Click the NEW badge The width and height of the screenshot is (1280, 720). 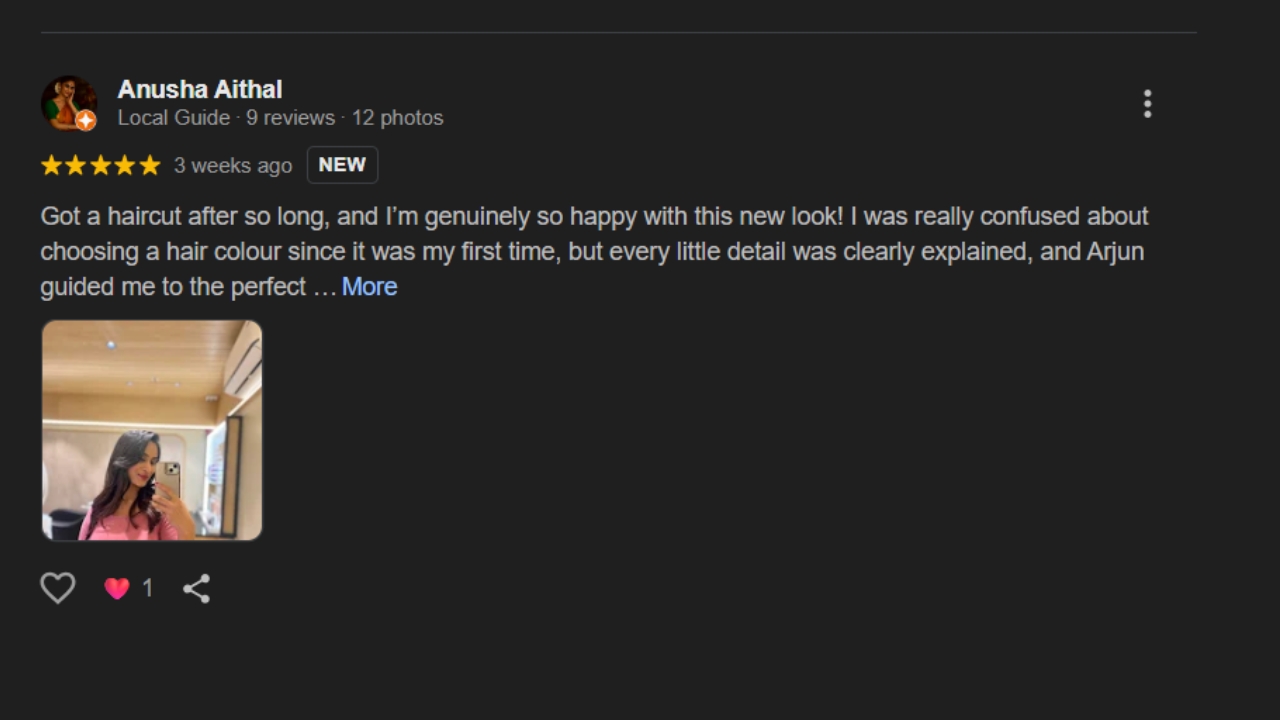(342, 165)
